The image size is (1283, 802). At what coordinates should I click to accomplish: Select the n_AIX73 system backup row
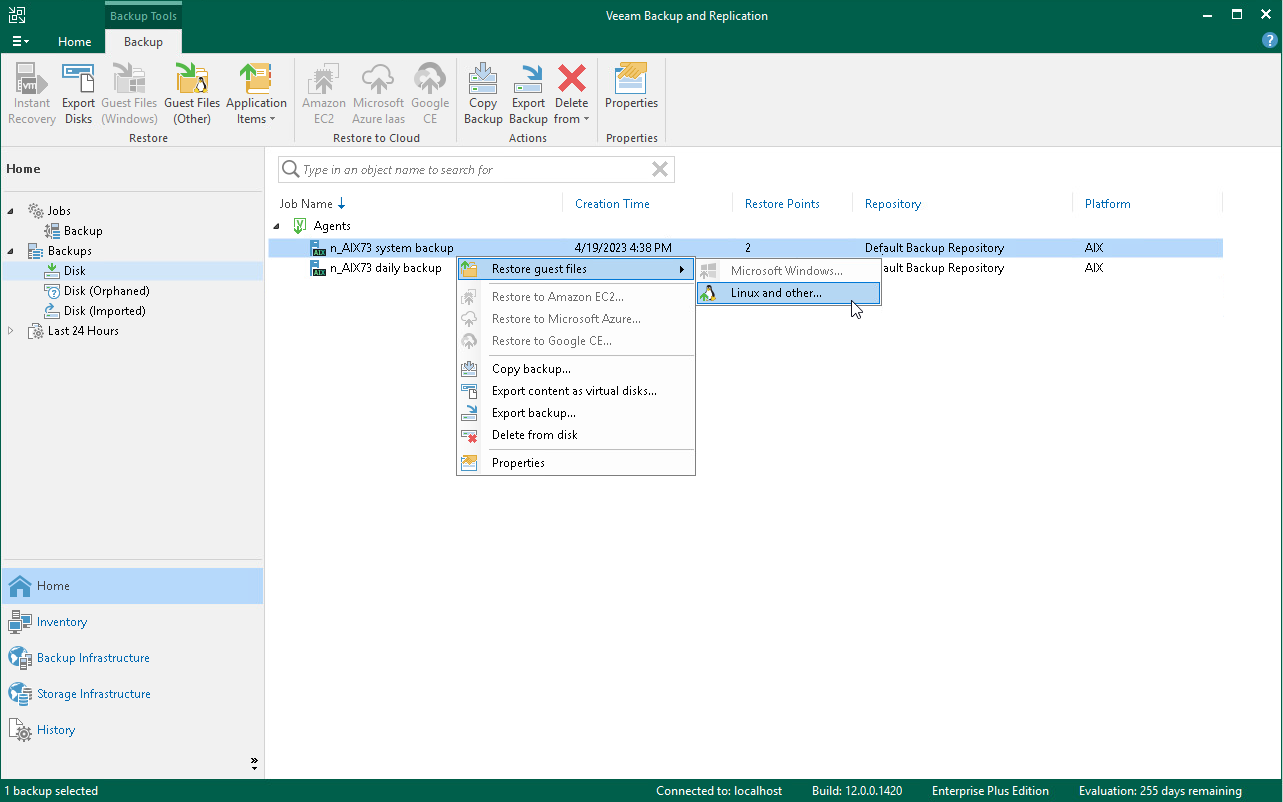tap(745, 248)
